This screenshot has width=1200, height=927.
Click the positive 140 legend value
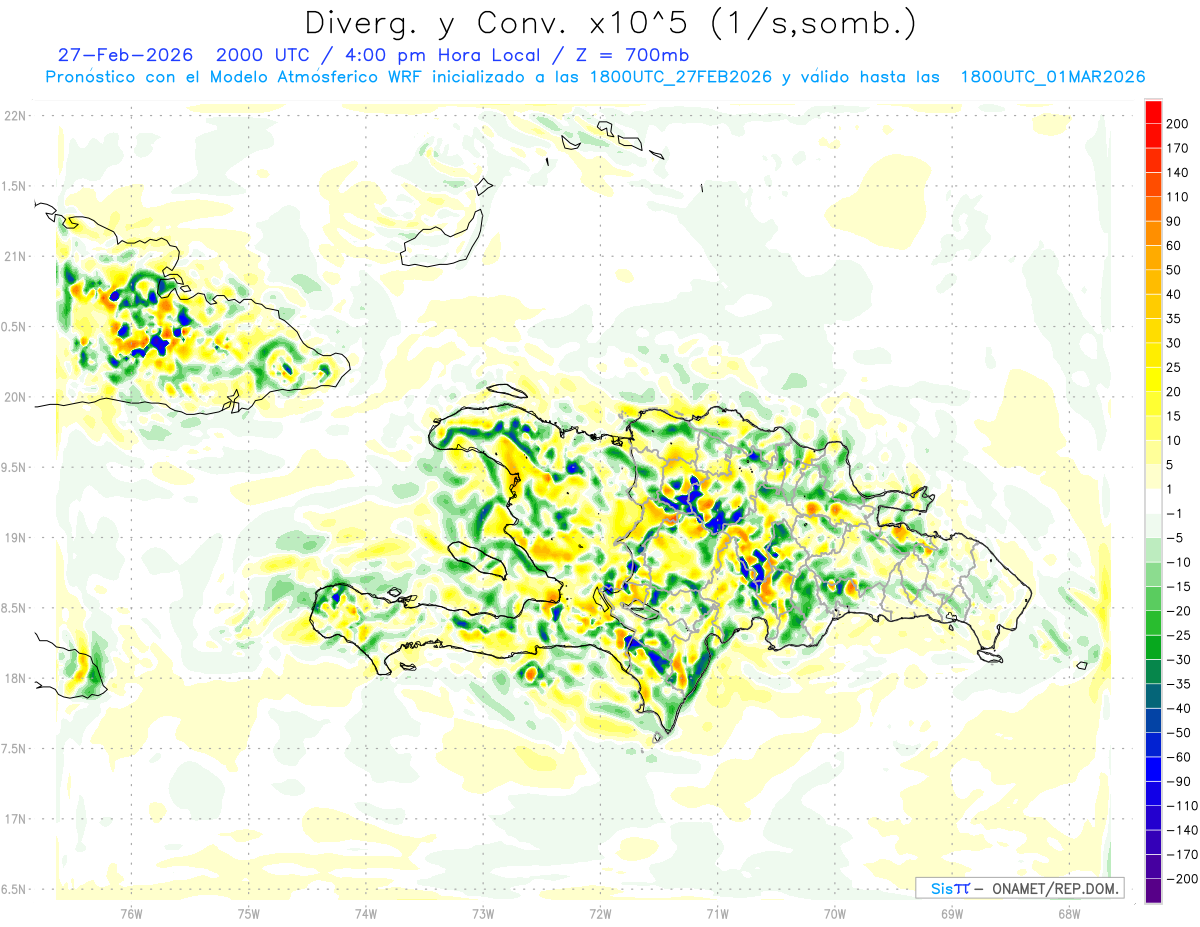[x=1178, y=172]
